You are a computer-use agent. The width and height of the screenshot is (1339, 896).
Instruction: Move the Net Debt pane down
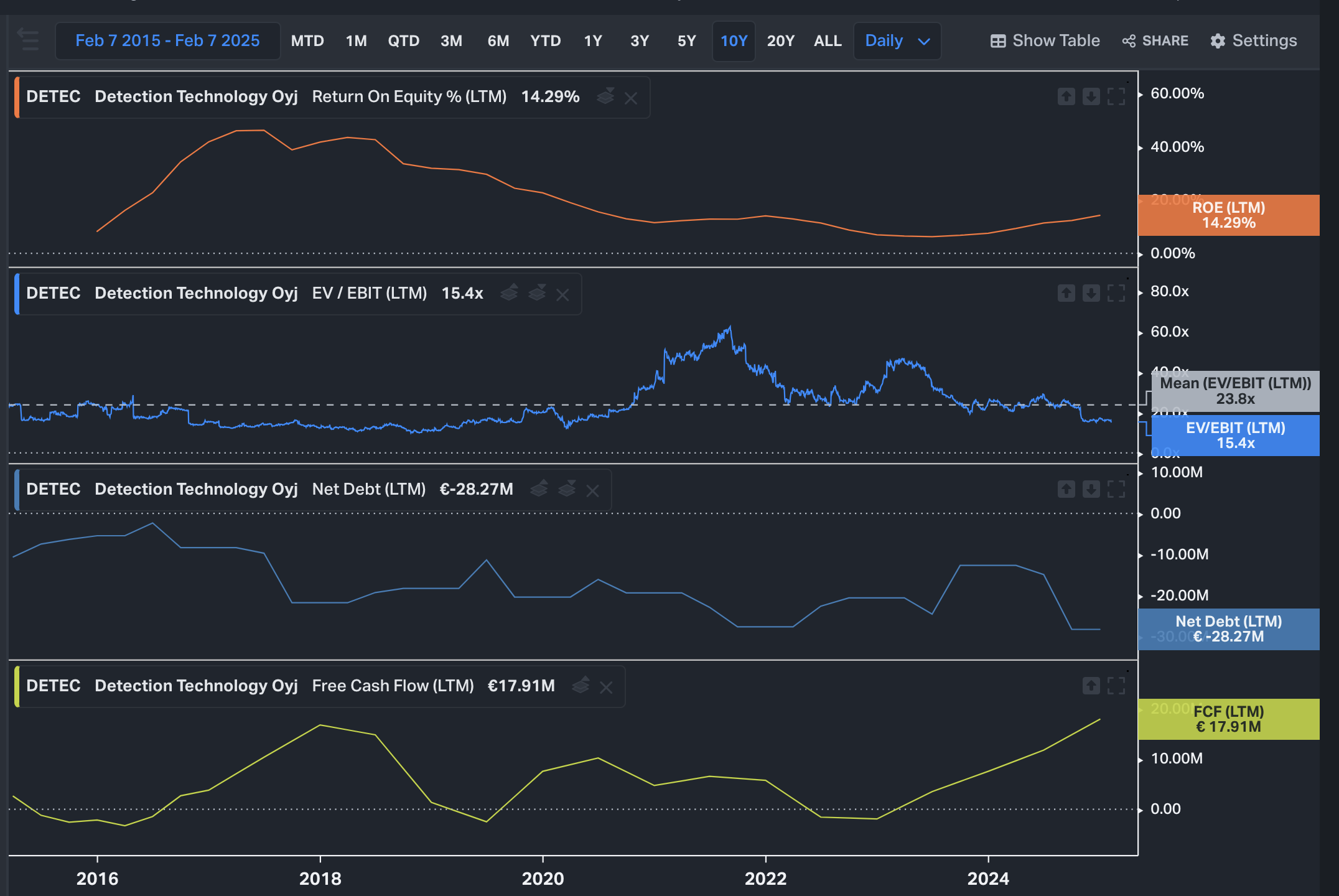[1091, 489]
